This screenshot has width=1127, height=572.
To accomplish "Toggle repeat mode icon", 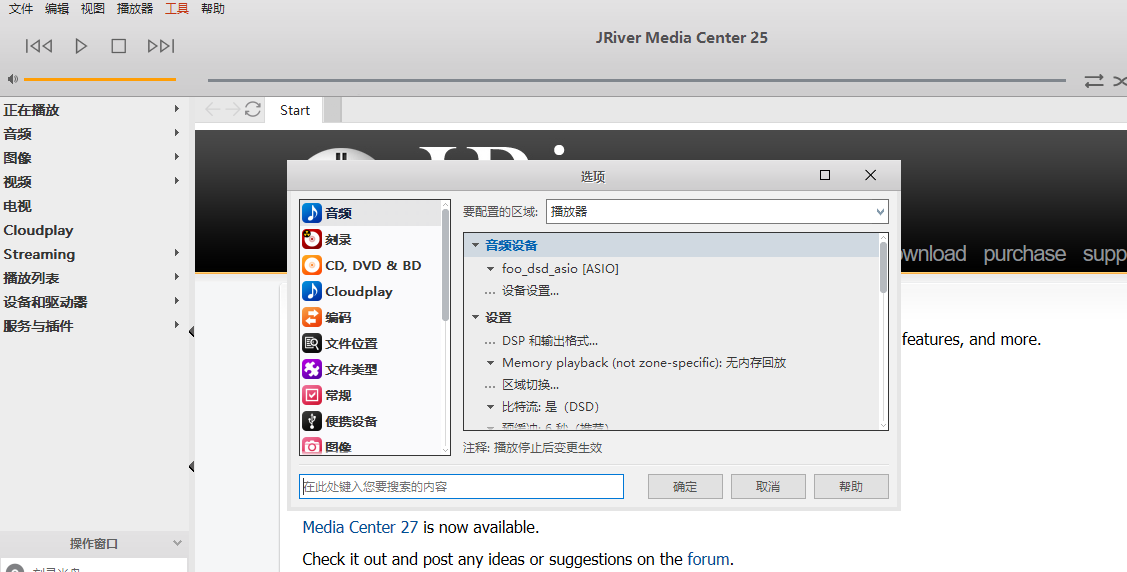I will click(x=1094, y=80).
